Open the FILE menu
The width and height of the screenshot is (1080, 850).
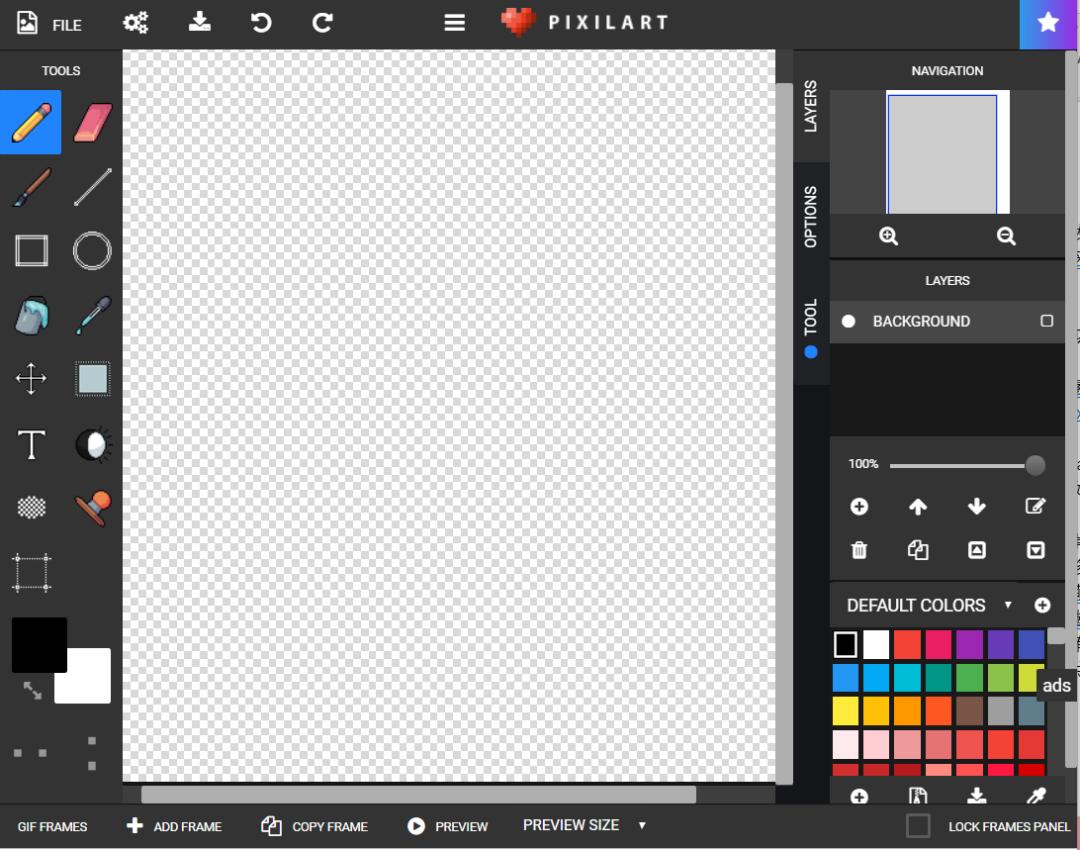[48, 24]
